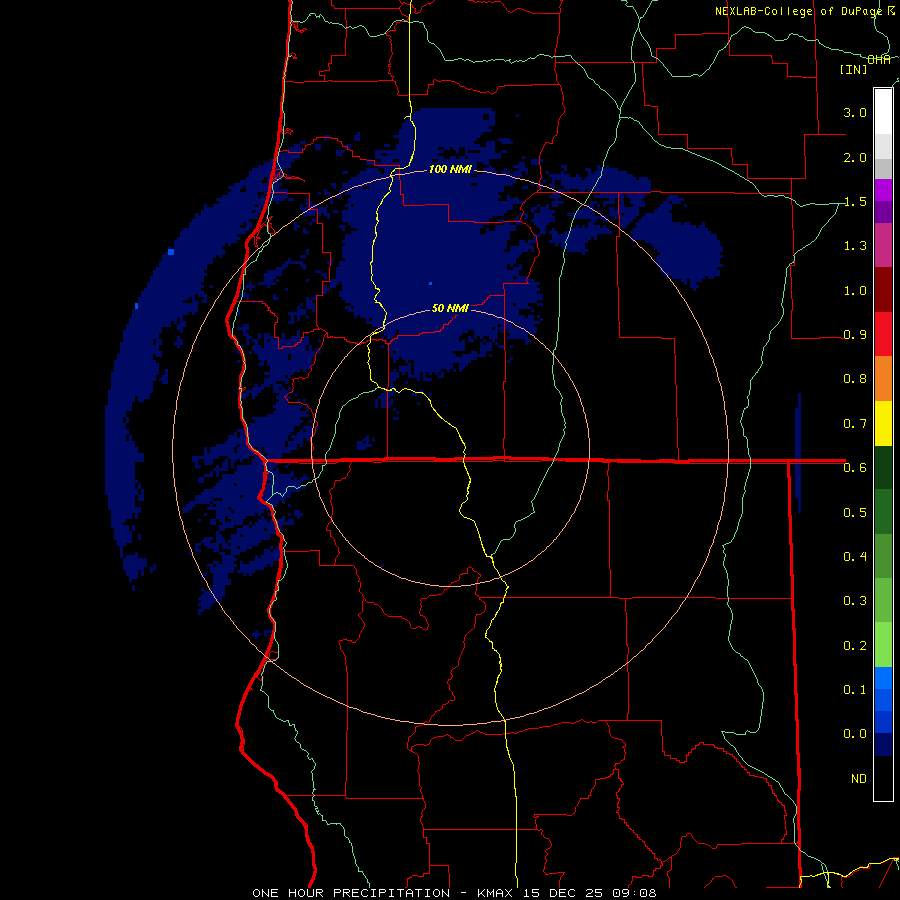Pick the magenta swatch in the color scale
Viewport: 900px width, 900px height.
click(883, 190)
